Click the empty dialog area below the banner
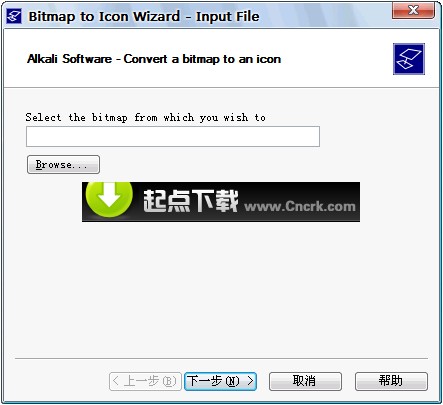 221,290
